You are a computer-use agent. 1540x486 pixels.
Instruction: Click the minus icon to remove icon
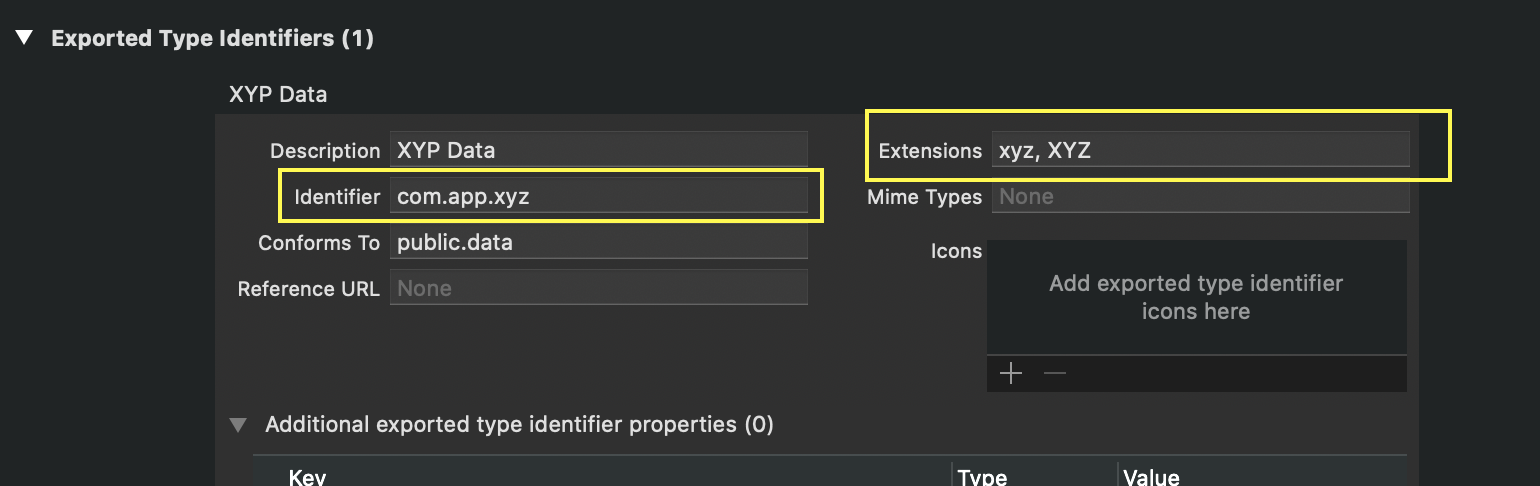click(x=1055, y=374)
